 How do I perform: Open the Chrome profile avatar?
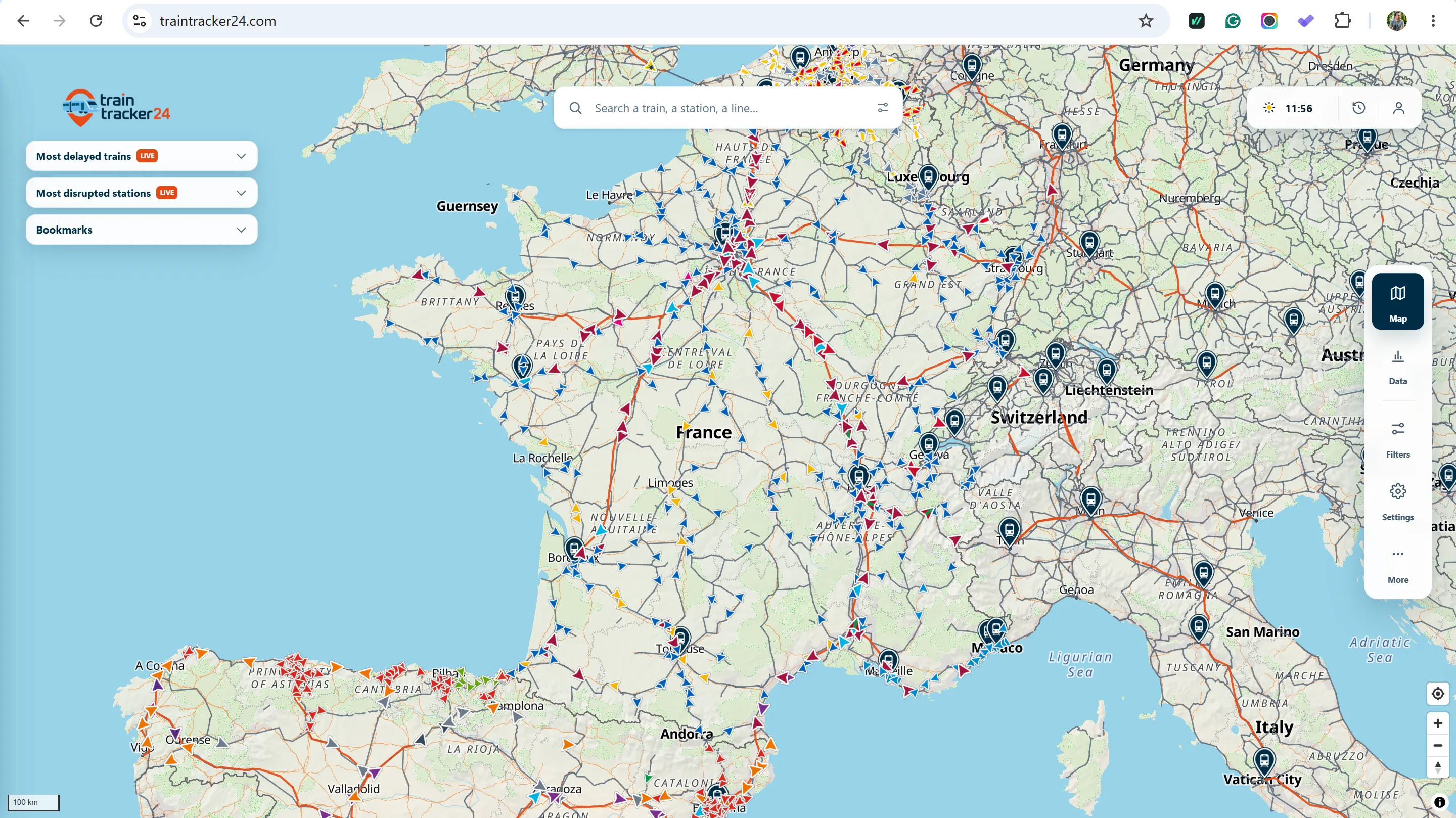pos(1397,21)
